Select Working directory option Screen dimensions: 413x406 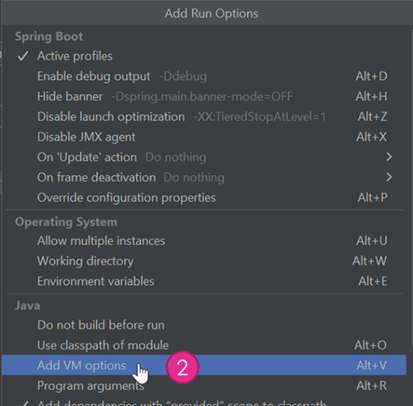click(204, 261)
